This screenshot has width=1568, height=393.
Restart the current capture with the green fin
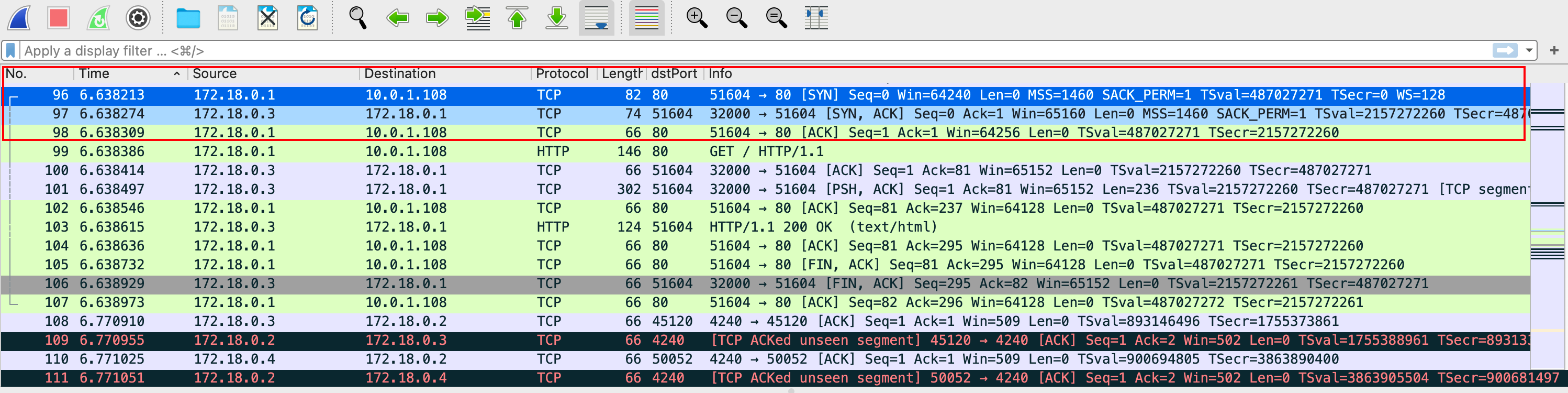(x=98, y=18)
